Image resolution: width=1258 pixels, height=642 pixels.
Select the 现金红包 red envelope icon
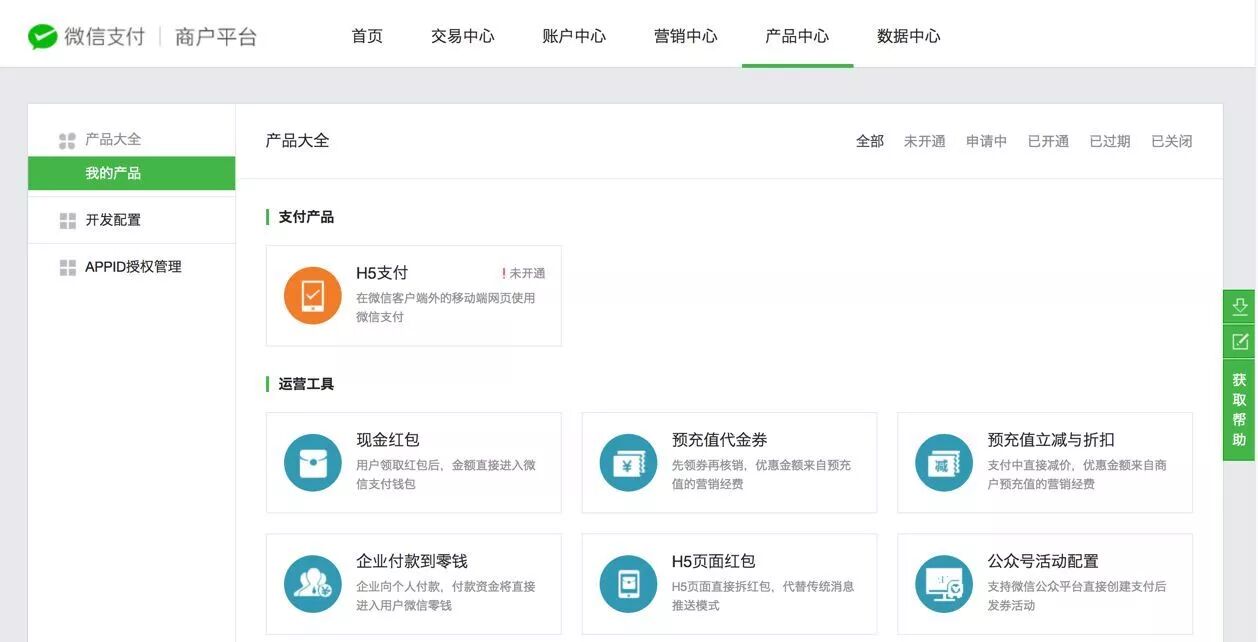(x=312, y=462)
